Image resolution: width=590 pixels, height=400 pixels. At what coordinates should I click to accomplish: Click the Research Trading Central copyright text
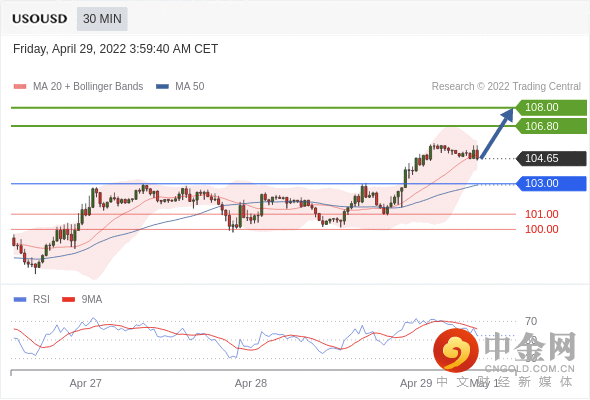click(506, 87)
